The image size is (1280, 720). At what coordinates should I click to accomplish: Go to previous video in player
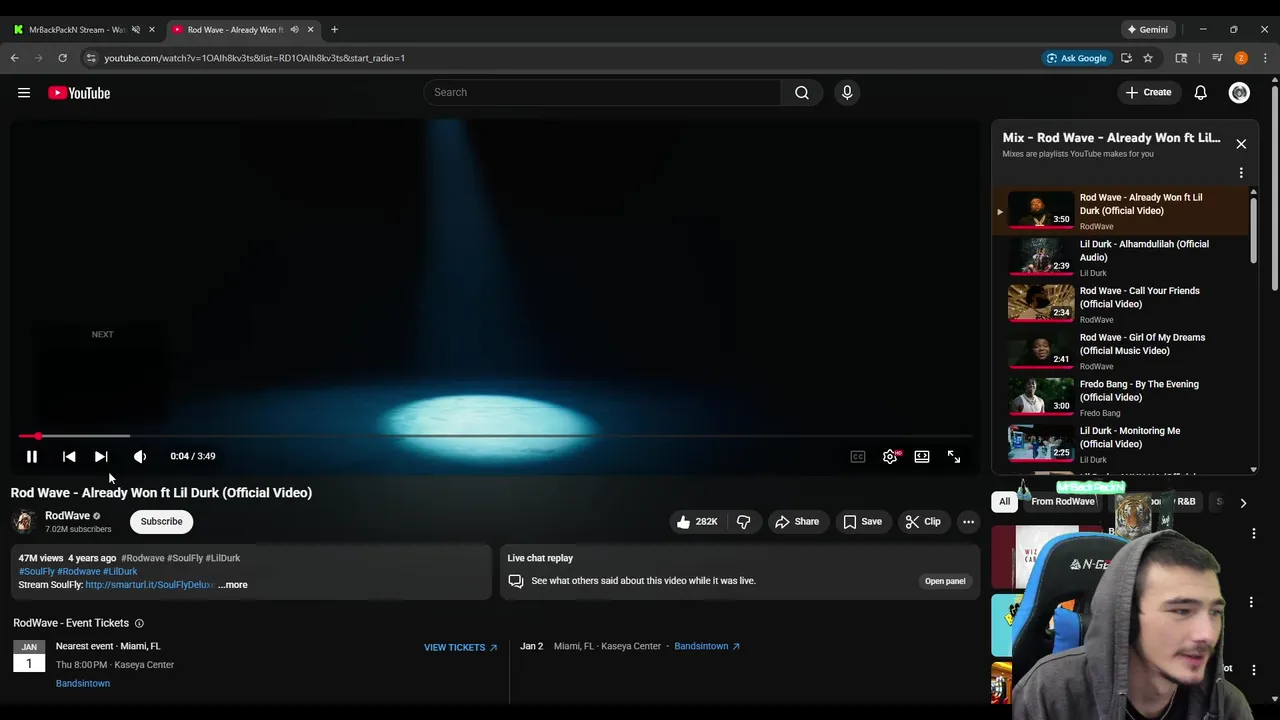[69, 456]
